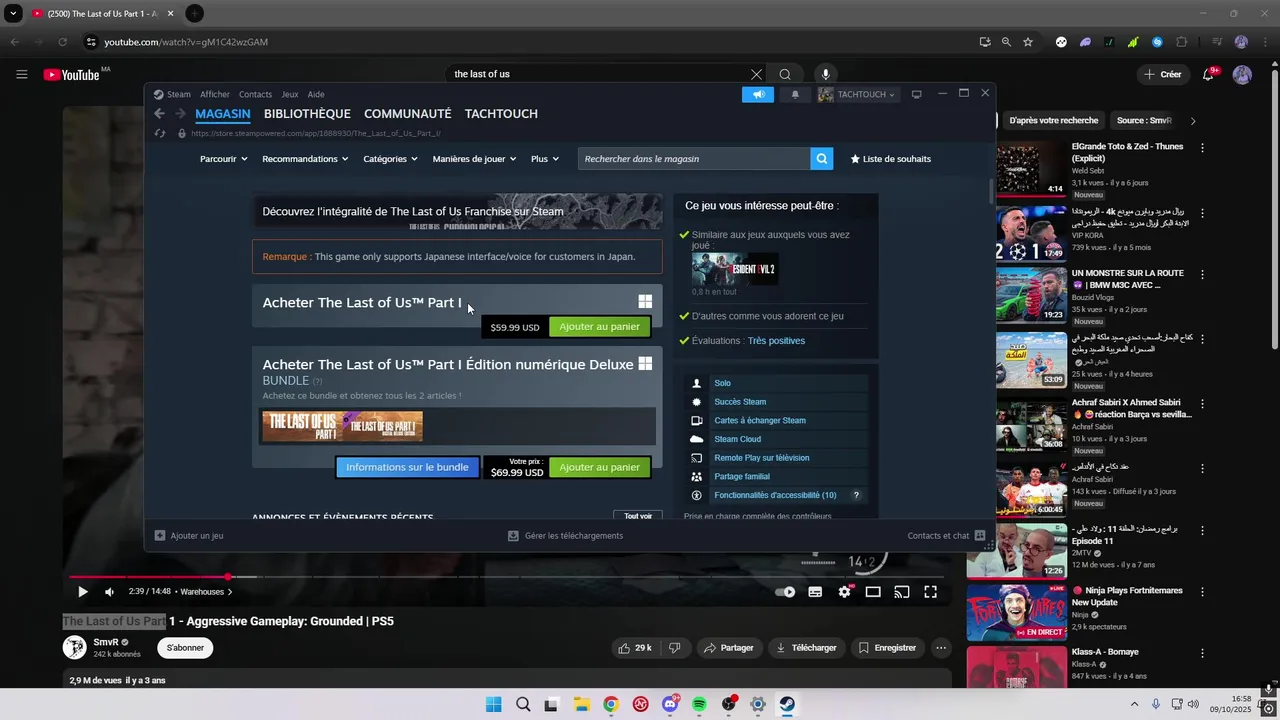The width and height of the screenshot is (1280, 720).
Task: Open the Afficher menu
Action: tap(215, 94)
